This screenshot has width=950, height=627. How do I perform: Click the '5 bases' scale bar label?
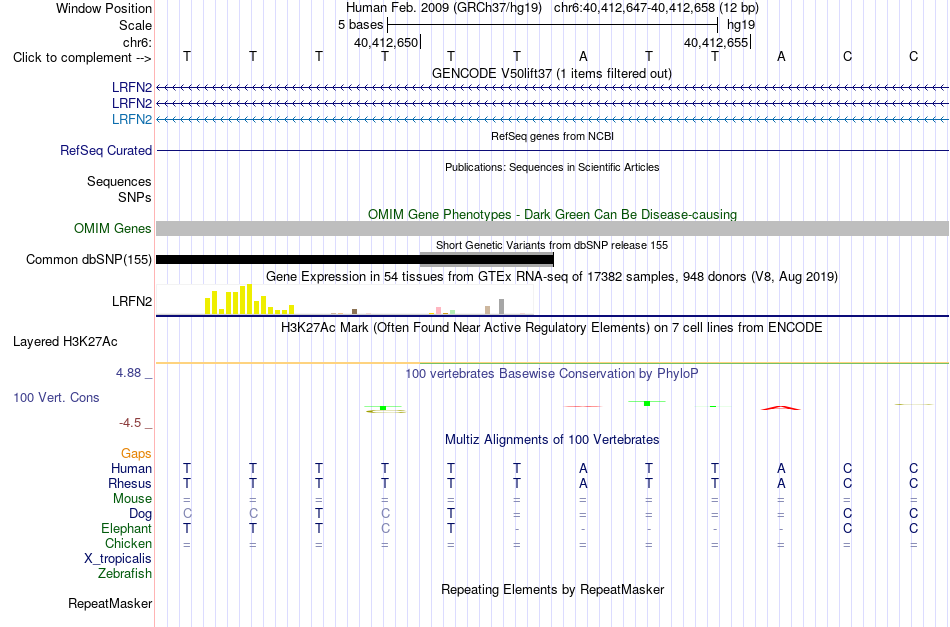(x=360, y=25)
